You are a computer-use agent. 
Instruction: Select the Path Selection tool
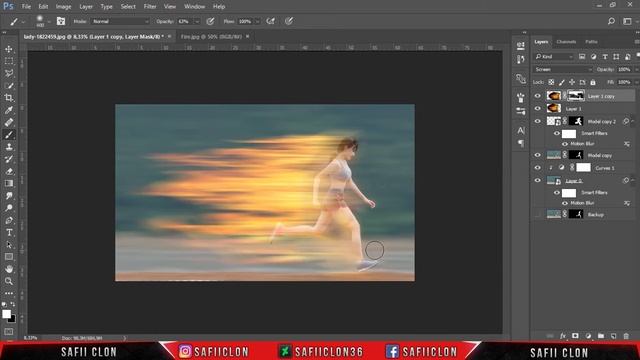(9, 245)
